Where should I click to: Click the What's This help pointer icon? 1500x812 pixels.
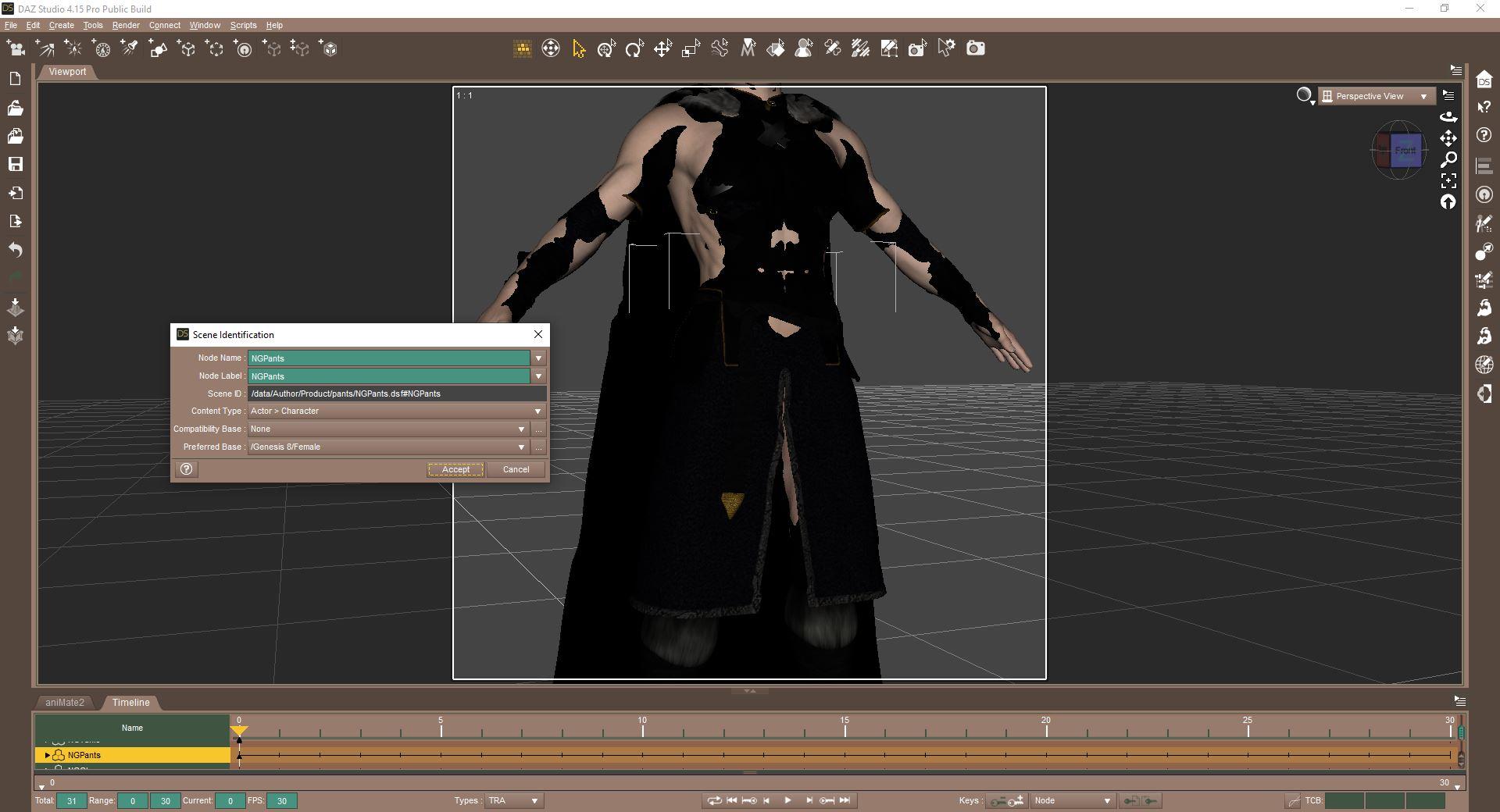click(x=1484, y=107)
